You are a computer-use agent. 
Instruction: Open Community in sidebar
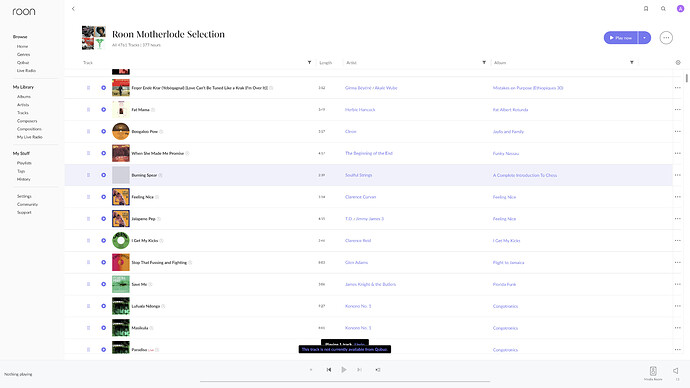coord(27,204)
